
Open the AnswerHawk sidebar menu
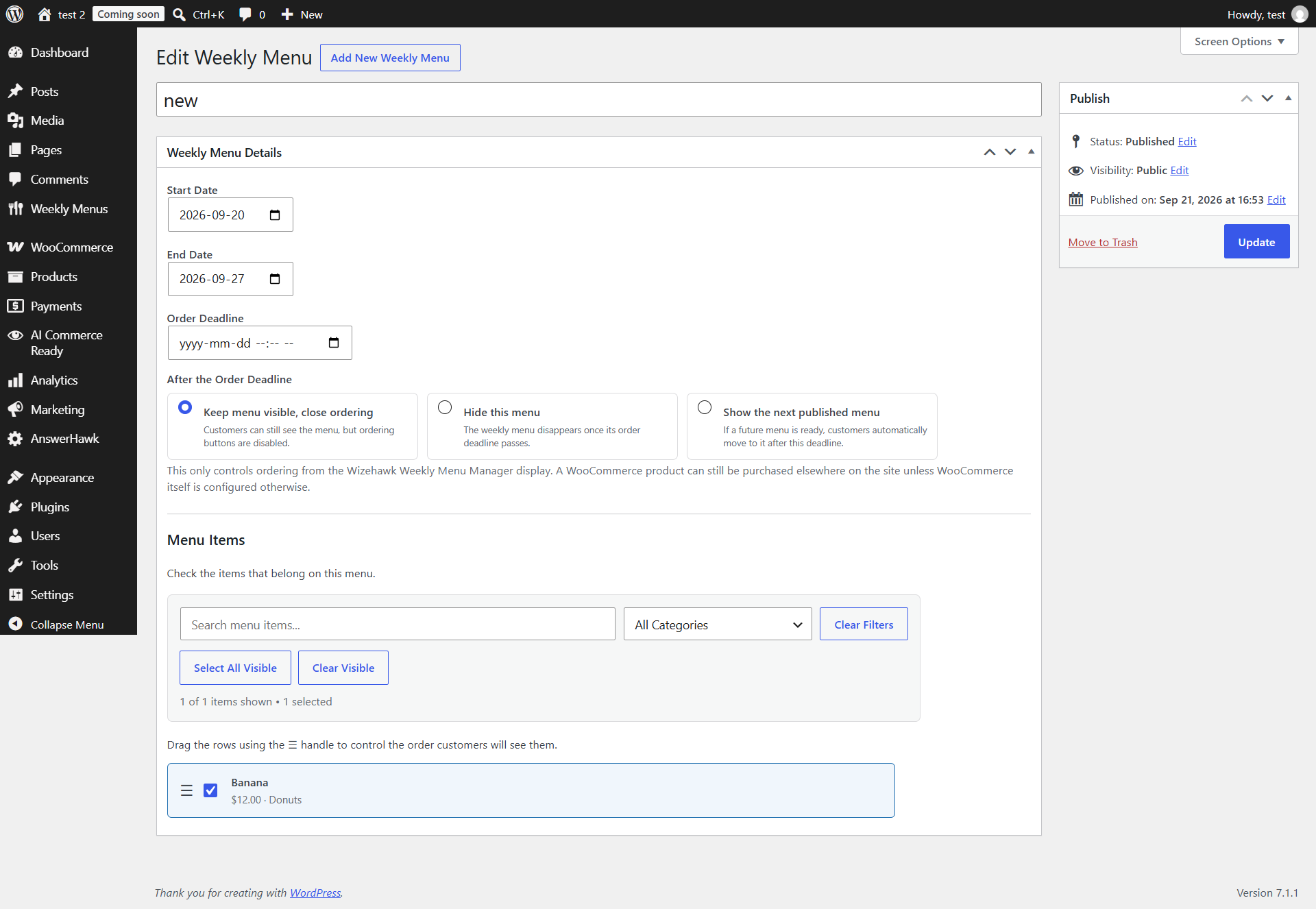tap(69, 439)
